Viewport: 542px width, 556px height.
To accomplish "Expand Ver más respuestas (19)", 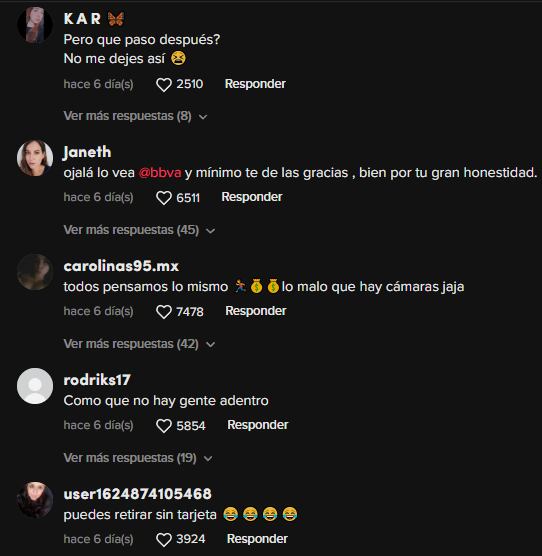I will [138, 458].
